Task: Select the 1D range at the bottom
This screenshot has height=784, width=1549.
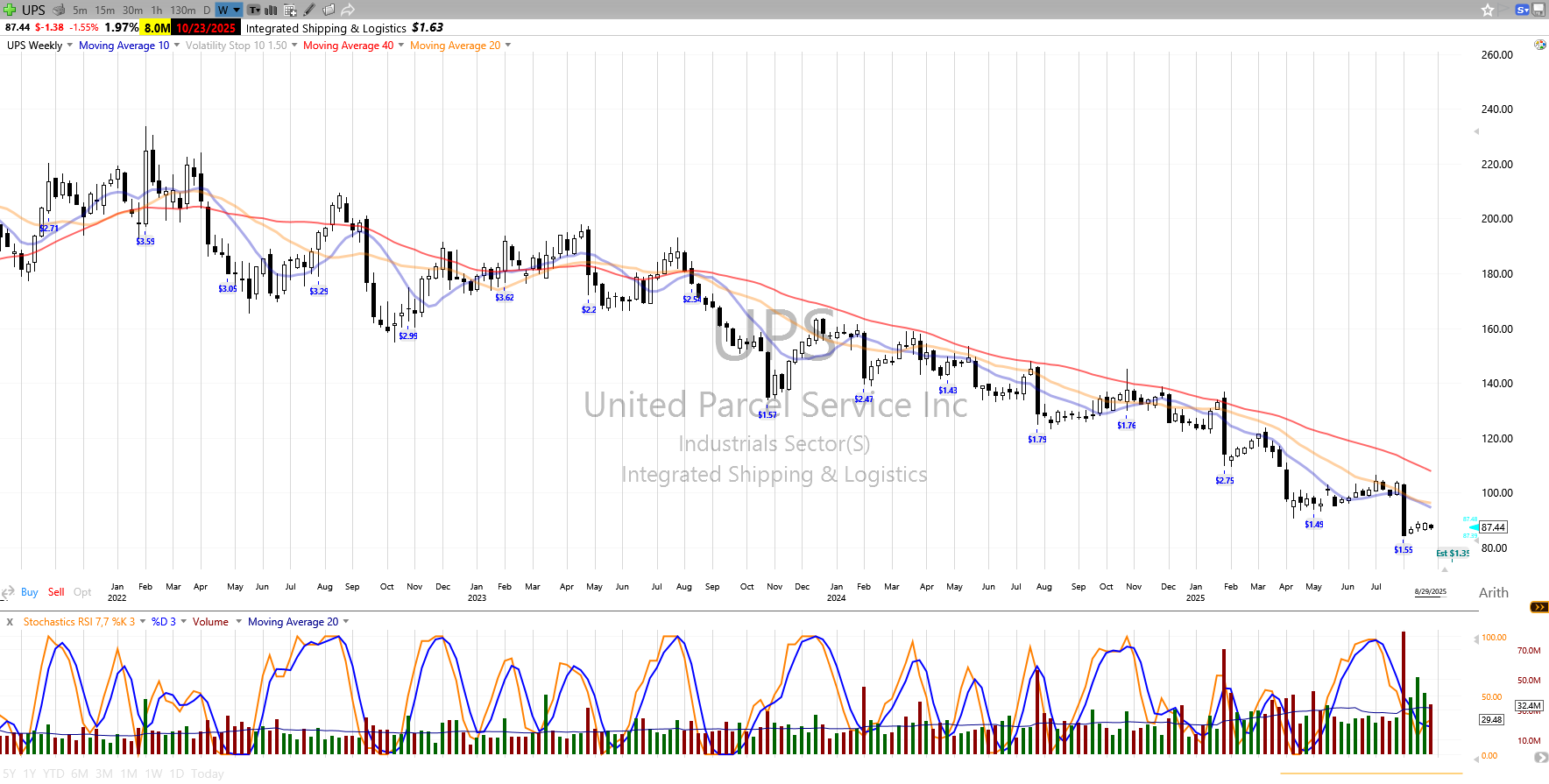Action: 176,773
